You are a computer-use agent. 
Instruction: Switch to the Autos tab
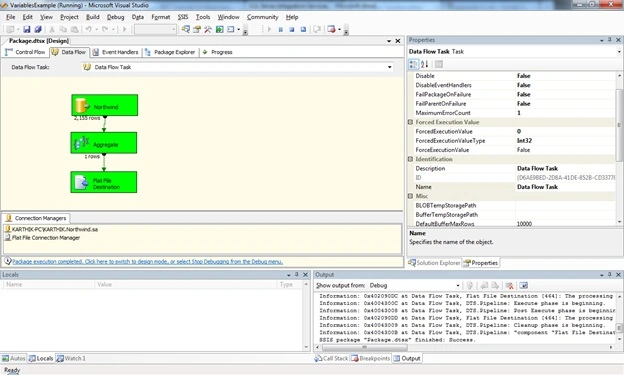pyautogui.click(x=14, y=358)
